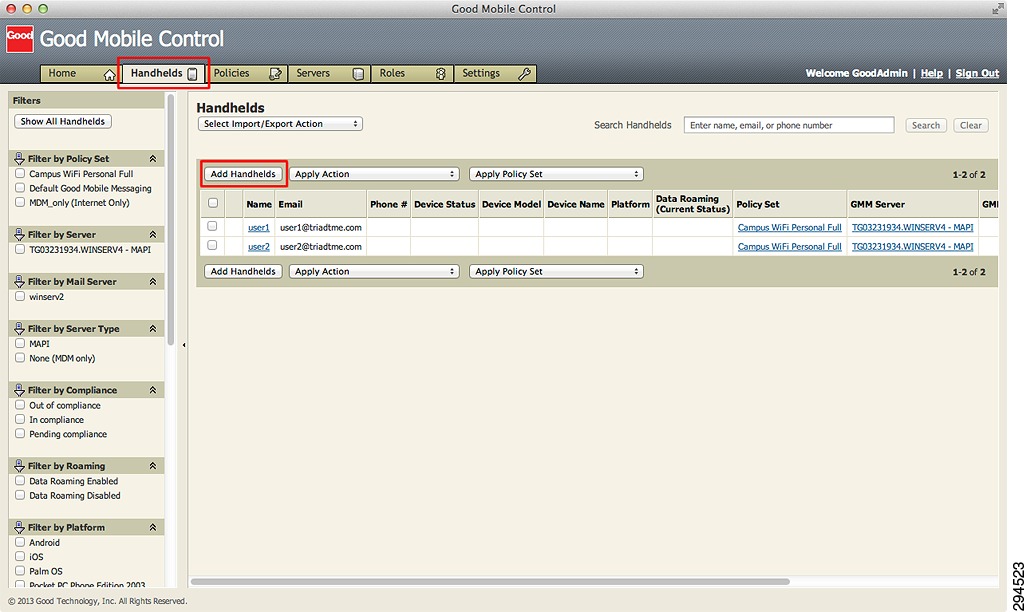Go to the Home tab
The width and height of the screenshot is (1025, 612).
(80, 74)
